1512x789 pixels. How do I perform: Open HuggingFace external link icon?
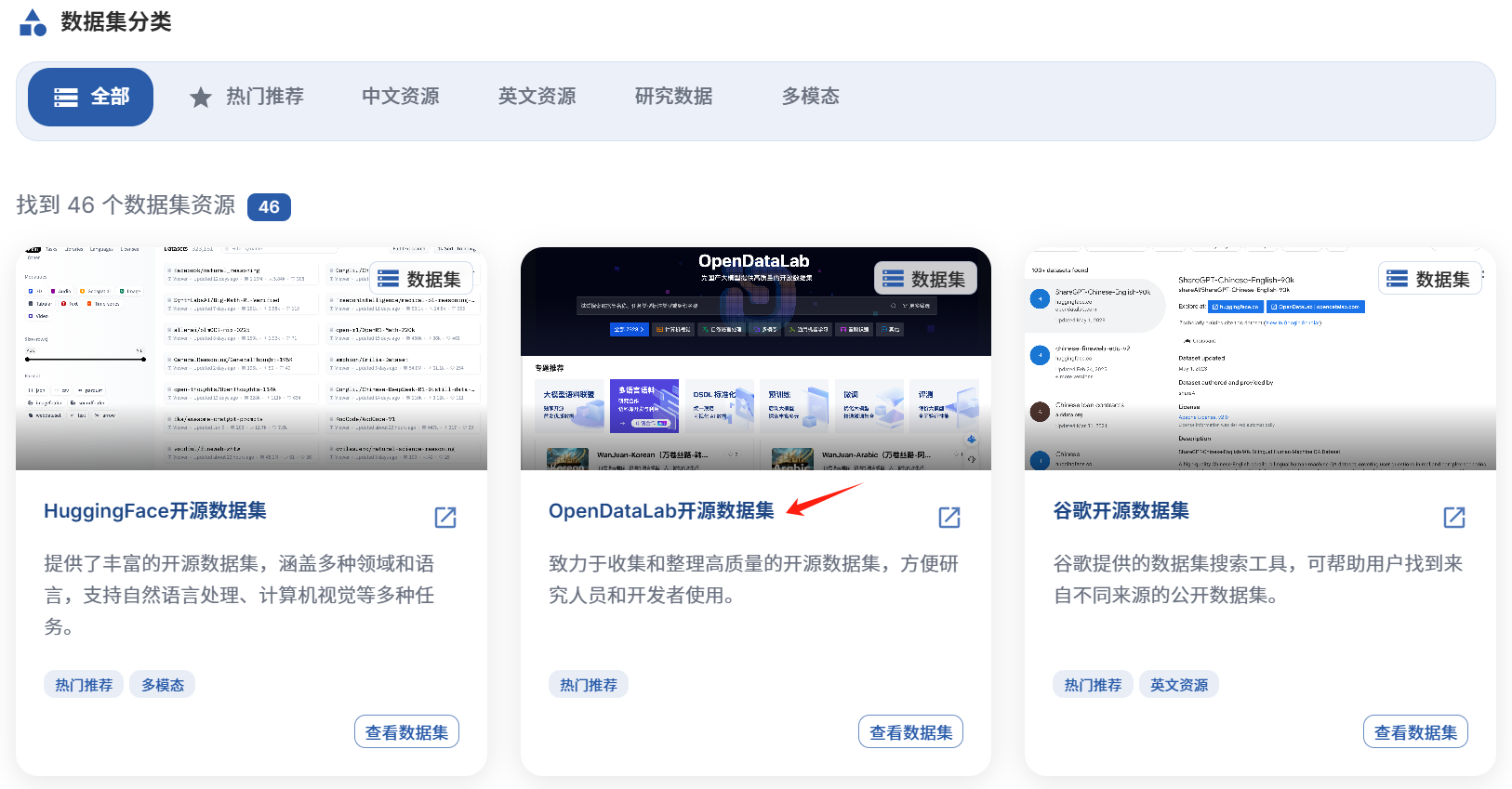point(445,518)
